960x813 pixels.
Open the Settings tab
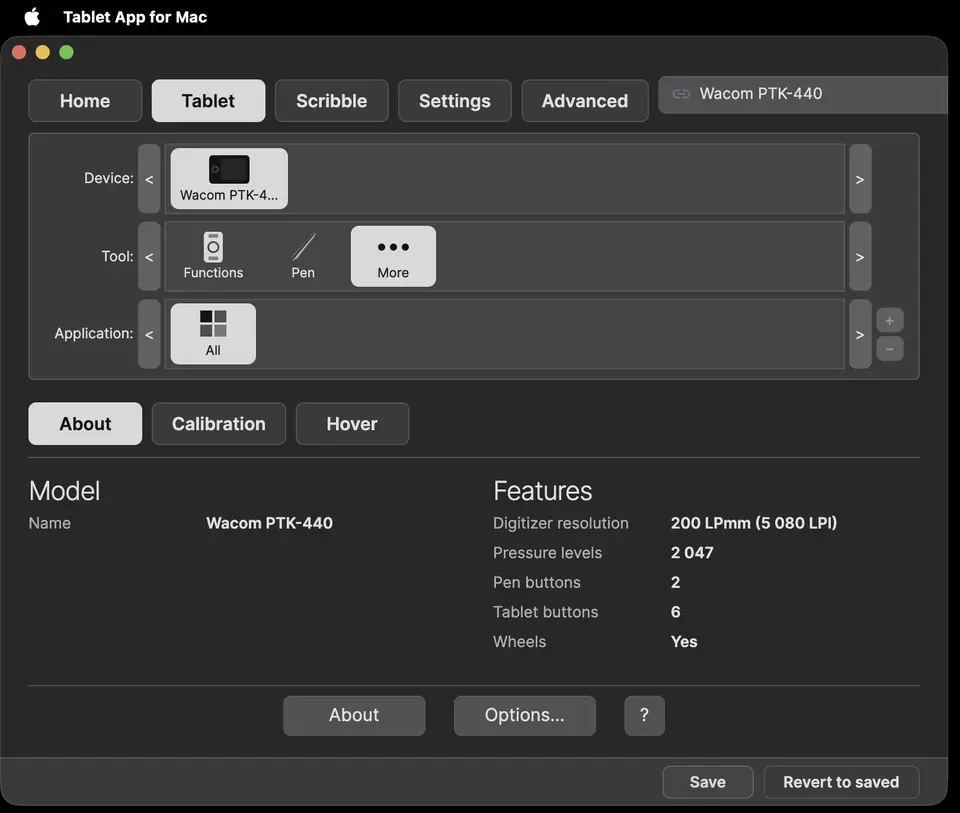pos(454,100)
